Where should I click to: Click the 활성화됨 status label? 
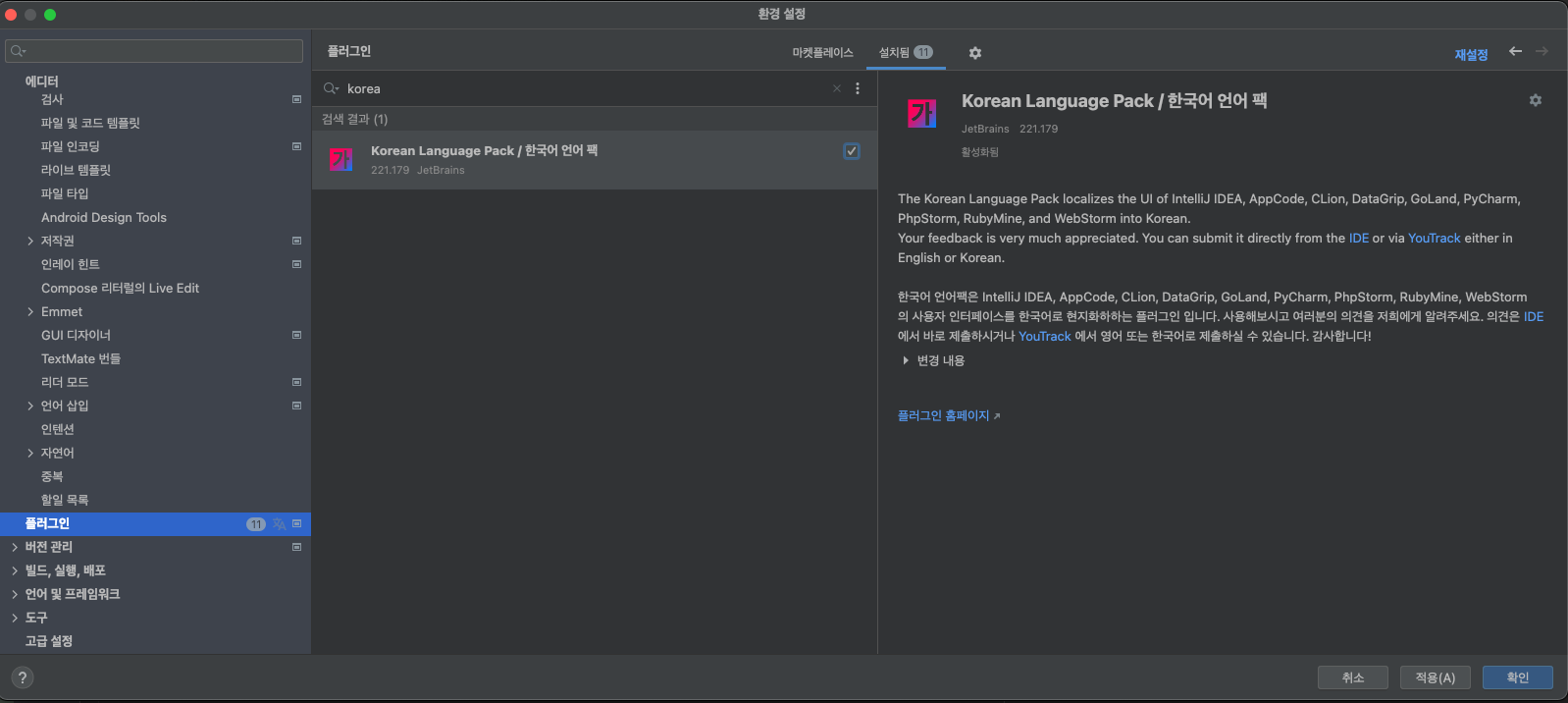980,152
